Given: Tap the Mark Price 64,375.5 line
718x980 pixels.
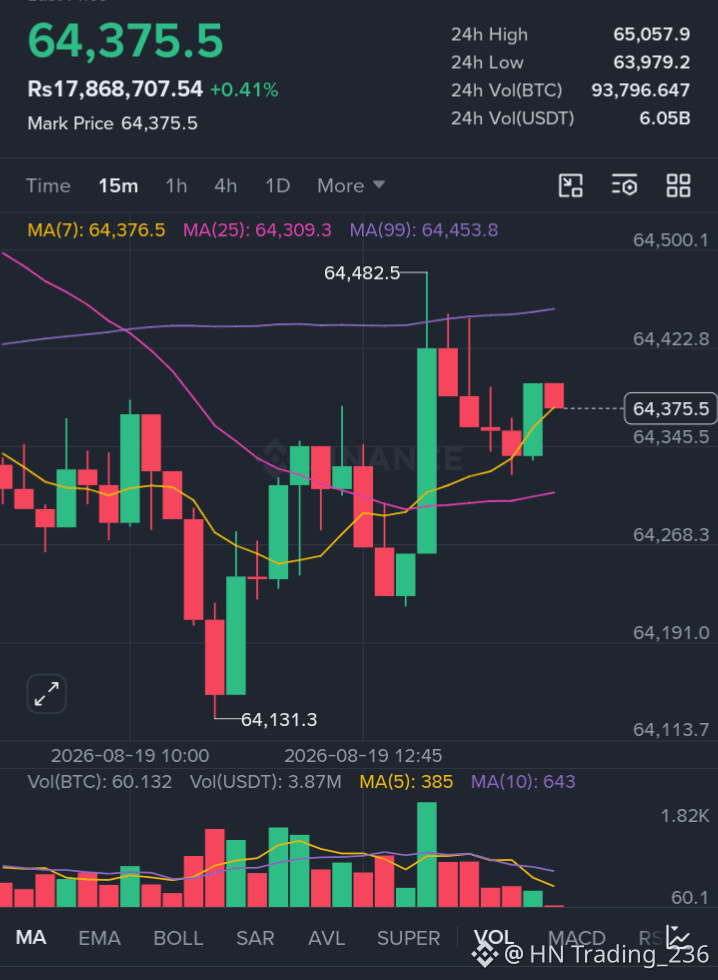Looking at the screenshot, I should pyautogui.click(x=112, y=123).
